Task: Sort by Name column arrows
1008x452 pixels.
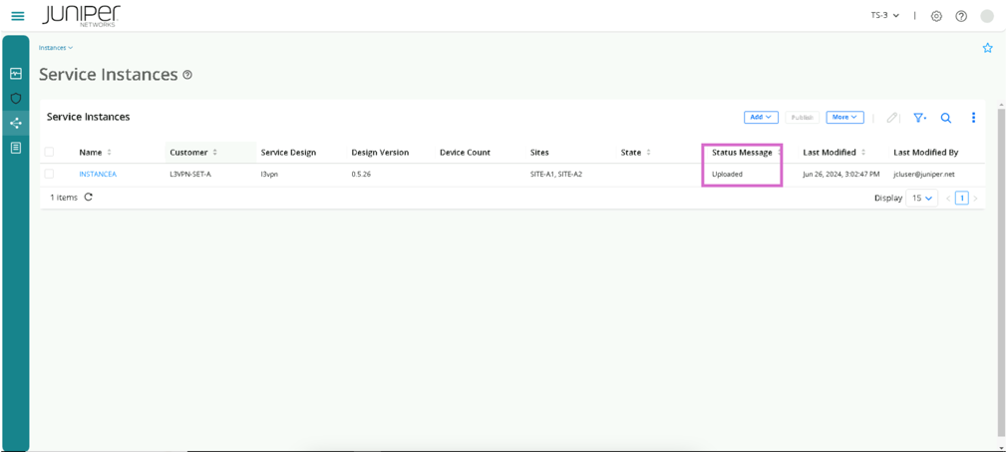Action: pos(109,152)
